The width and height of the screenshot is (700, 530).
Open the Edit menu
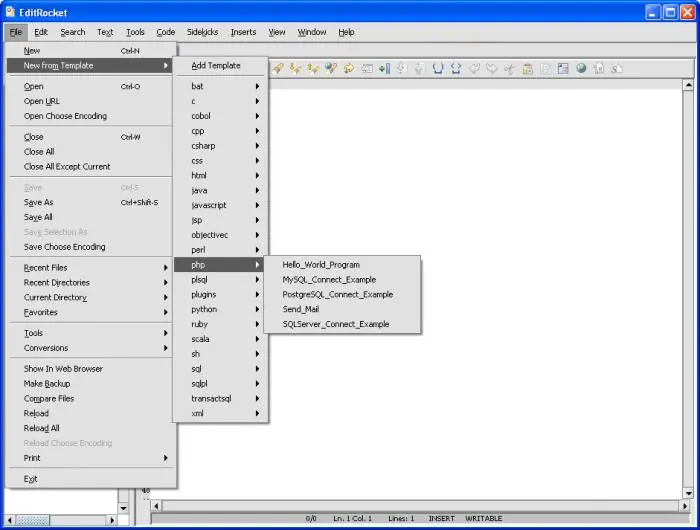click(x=41, y=32)
